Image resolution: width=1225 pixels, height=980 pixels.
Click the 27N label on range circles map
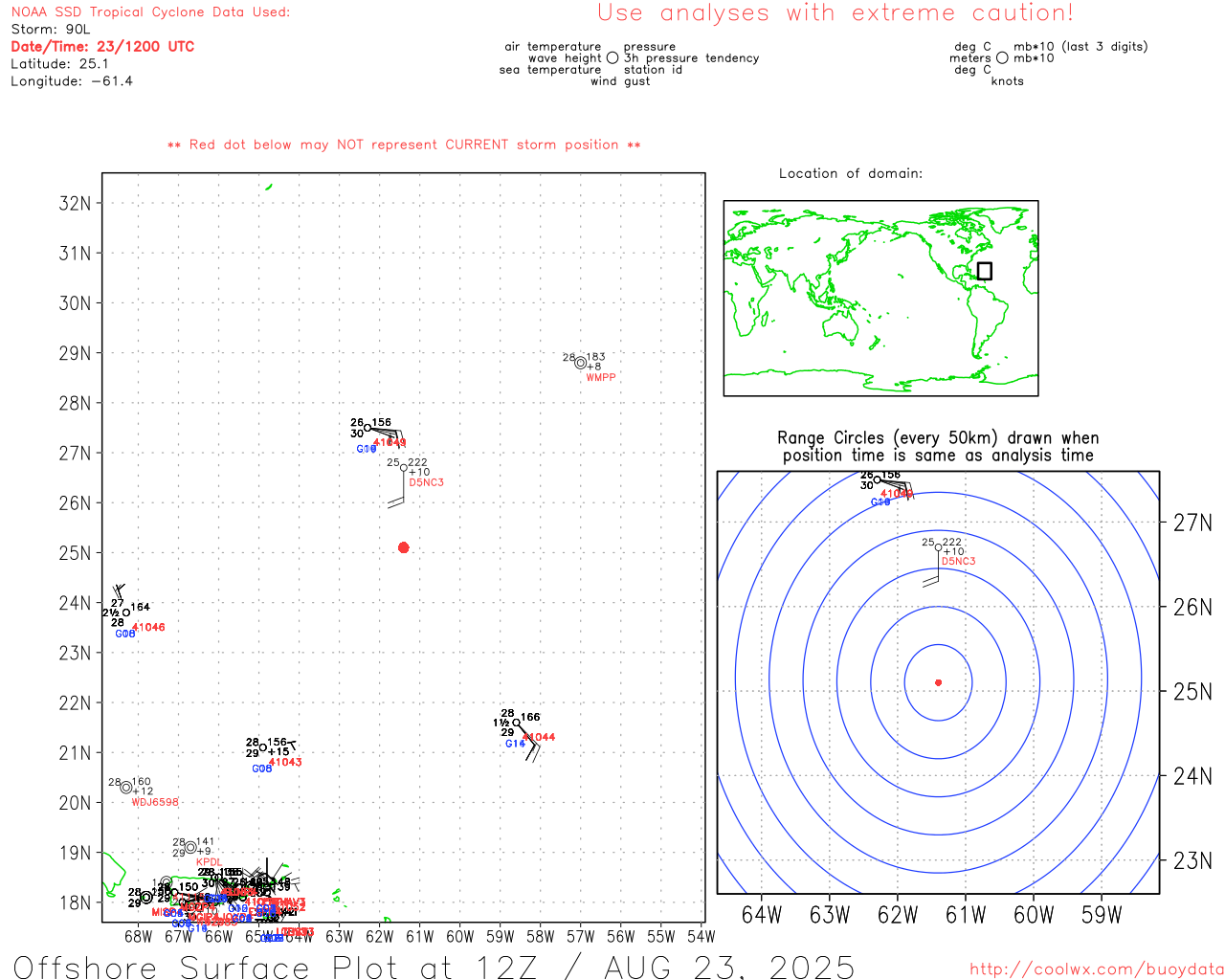click(1192, 523)
